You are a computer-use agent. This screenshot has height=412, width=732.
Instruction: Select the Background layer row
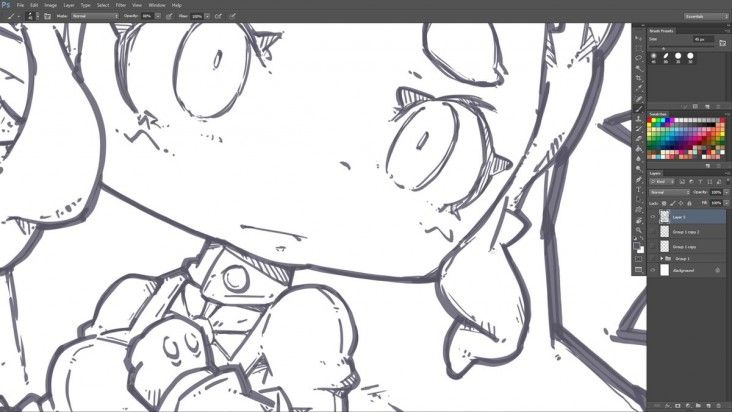click(x=686, y=271)
